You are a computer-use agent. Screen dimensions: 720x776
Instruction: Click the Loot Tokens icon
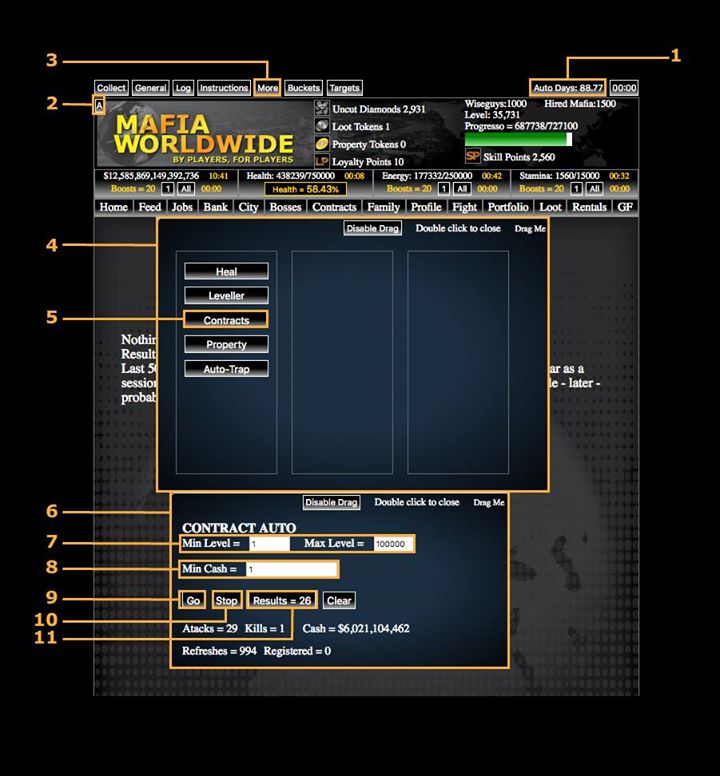coord(322,126)
